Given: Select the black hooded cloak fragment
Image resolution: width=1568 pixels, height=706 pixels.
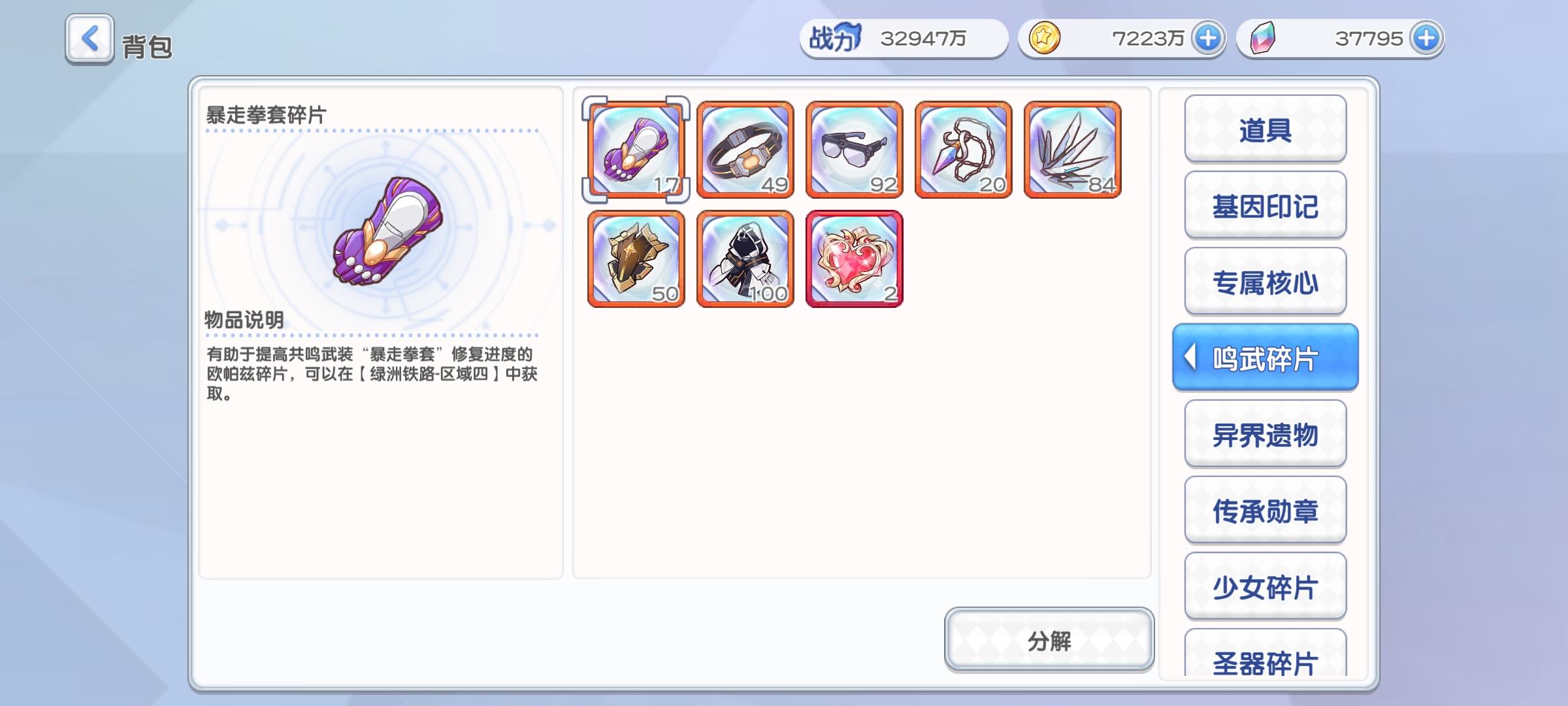Looking at the screenshot, I should (745, 259).
